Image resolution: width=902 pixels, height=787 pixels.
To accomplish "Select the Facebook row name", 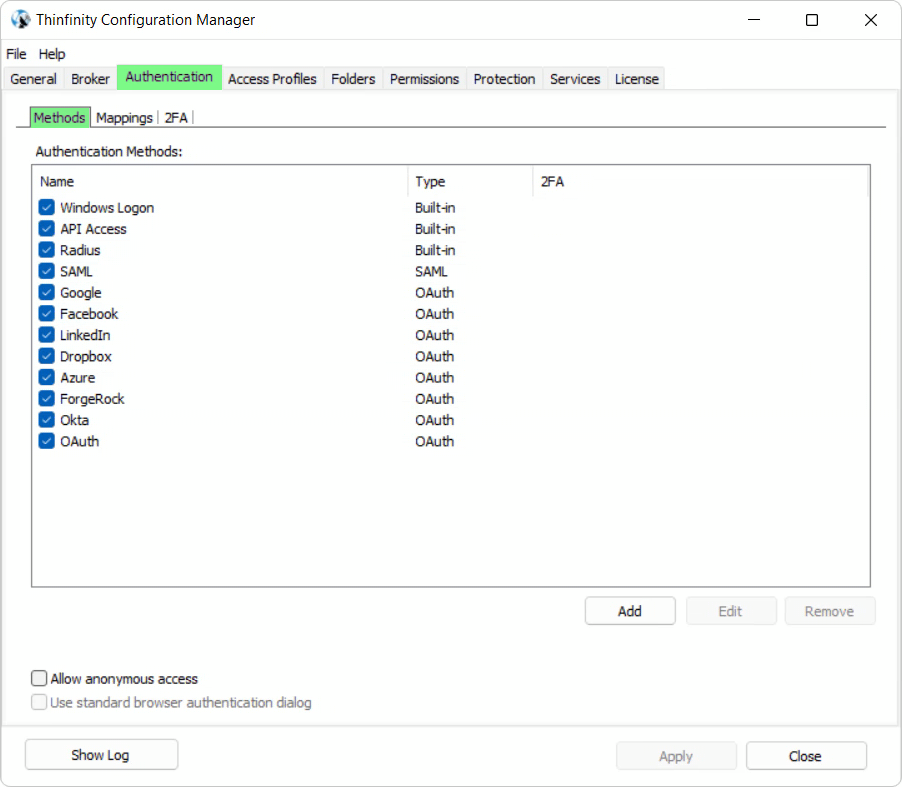I will pyautogui.click(x=89, y=314).
